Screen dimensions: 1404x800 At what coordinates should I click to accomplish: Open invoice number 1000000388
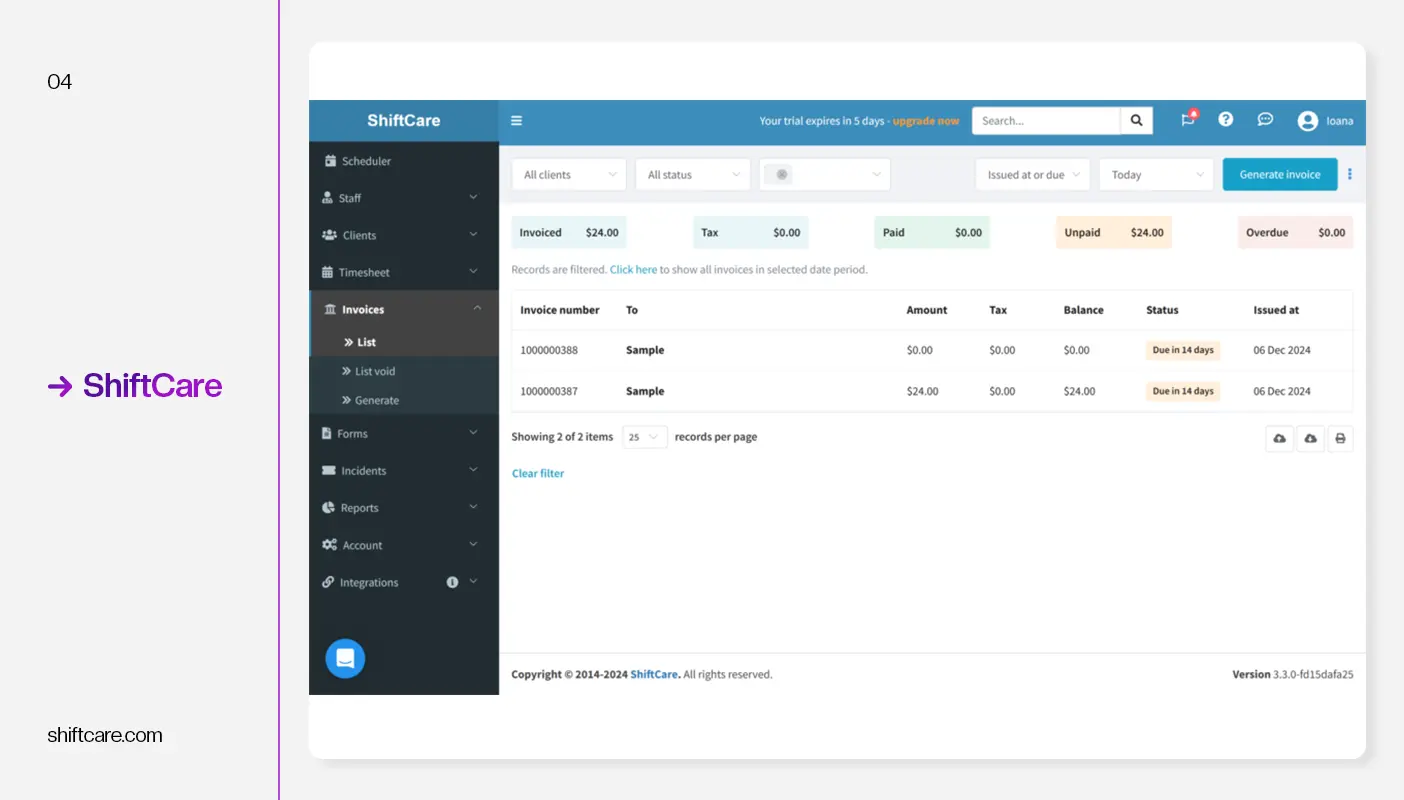pyautogui.click(x=549, y=351)
